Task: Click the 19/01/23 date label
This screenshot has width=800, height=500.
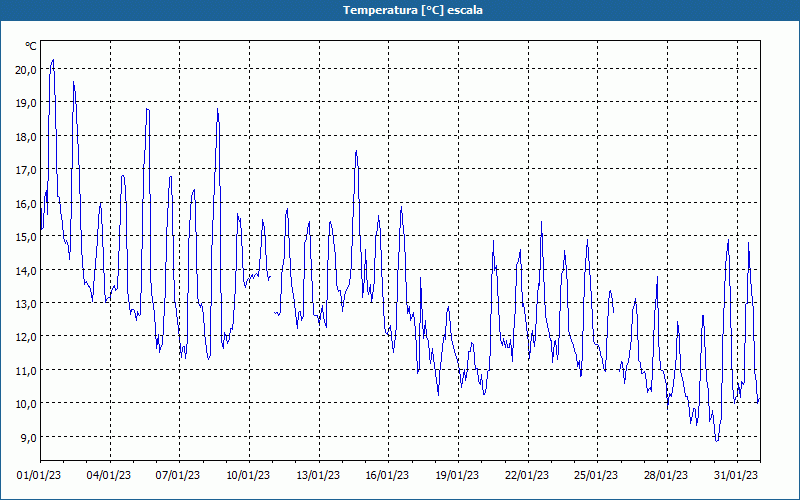Action: (x=457, y=476)
